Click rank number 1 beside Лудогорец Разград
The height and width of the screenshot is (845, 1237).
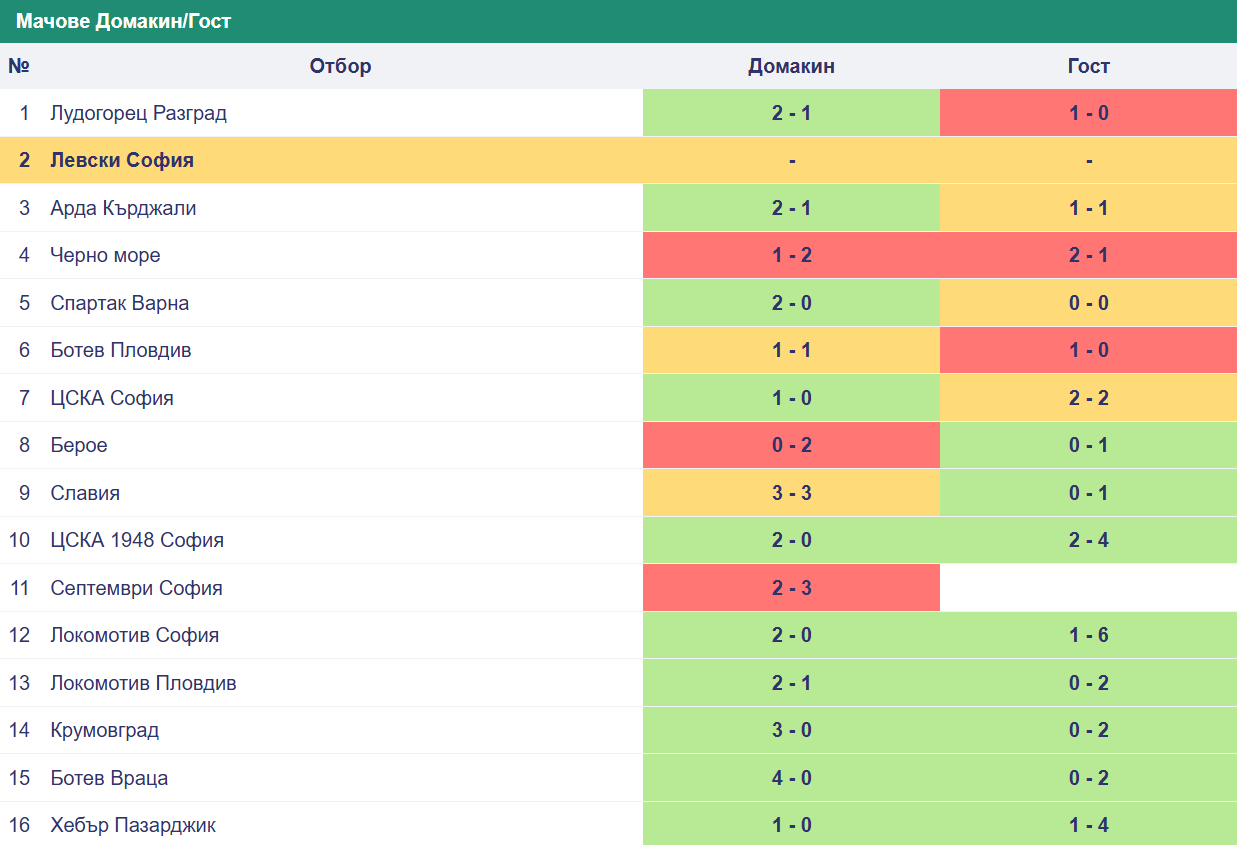[24, 113]
